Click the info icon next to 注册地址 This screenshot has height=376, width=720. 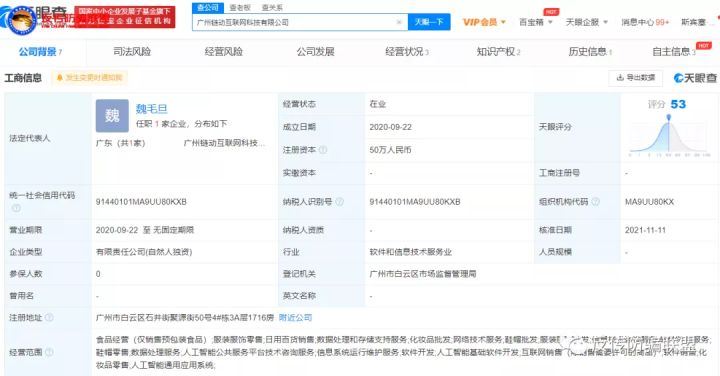click(x=49, y=317)
